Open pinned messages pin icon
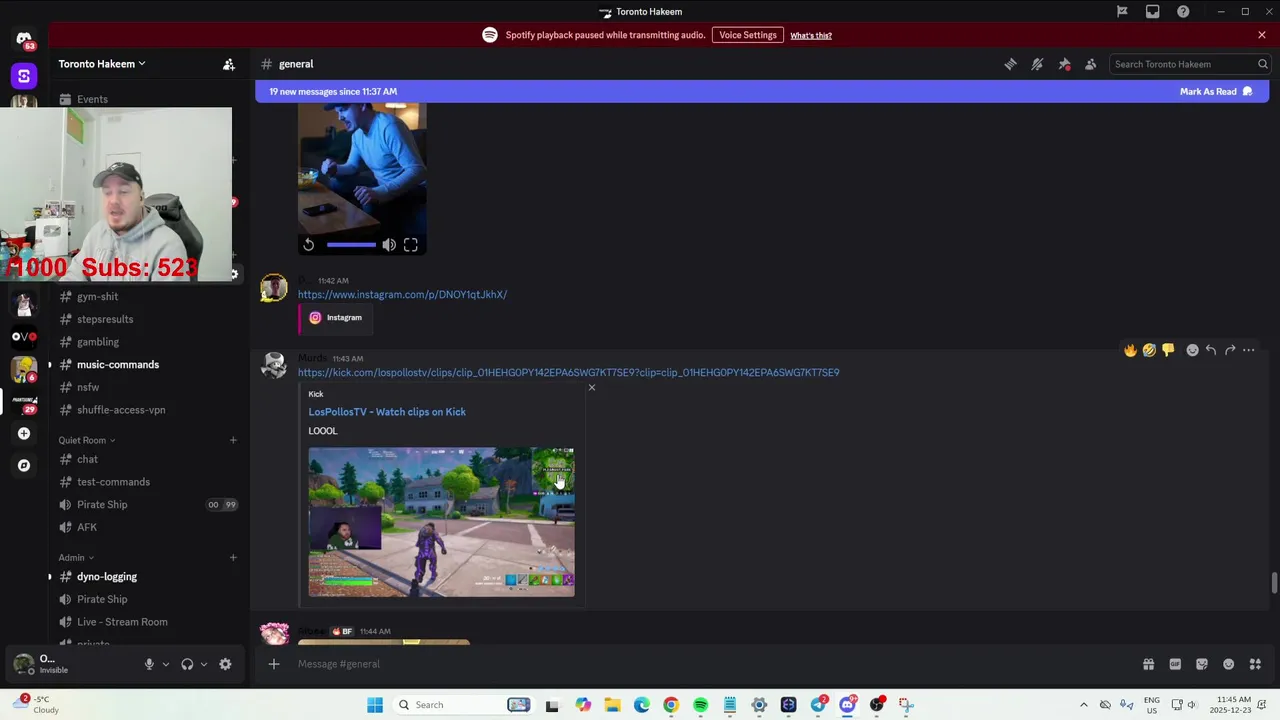Viewport: 1280px width, 720px height. point(1064,64)
